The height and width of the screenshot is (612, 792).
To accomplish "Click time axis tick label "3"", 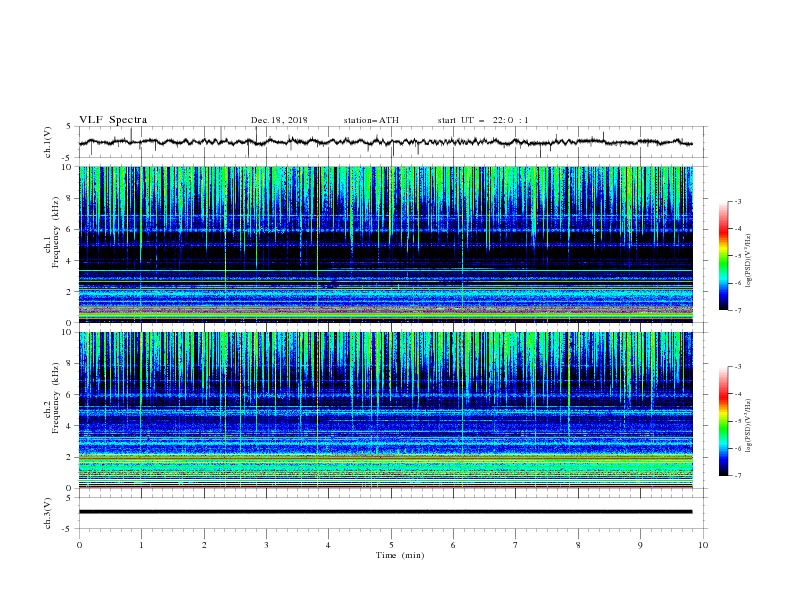I will (266, 545).
